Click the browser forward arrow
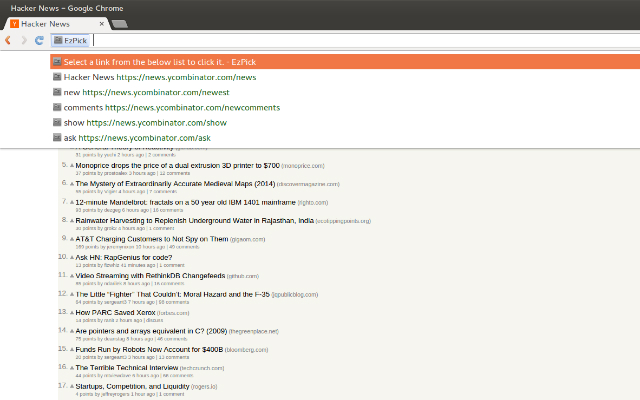Screen dimensions: 640x400 (24, 40)
